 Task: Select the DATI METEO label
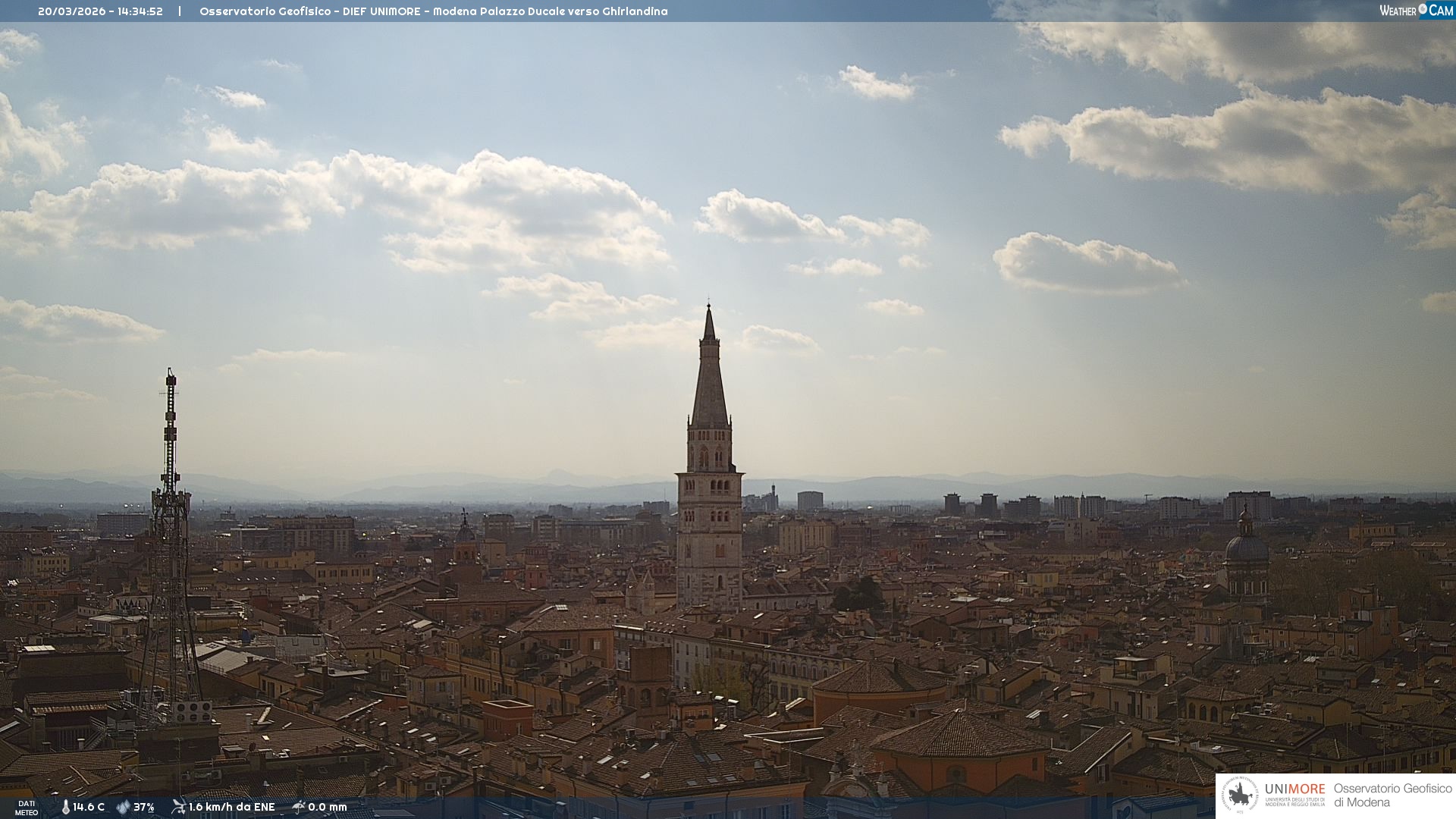pyautogui.click(x=27, y=808)
